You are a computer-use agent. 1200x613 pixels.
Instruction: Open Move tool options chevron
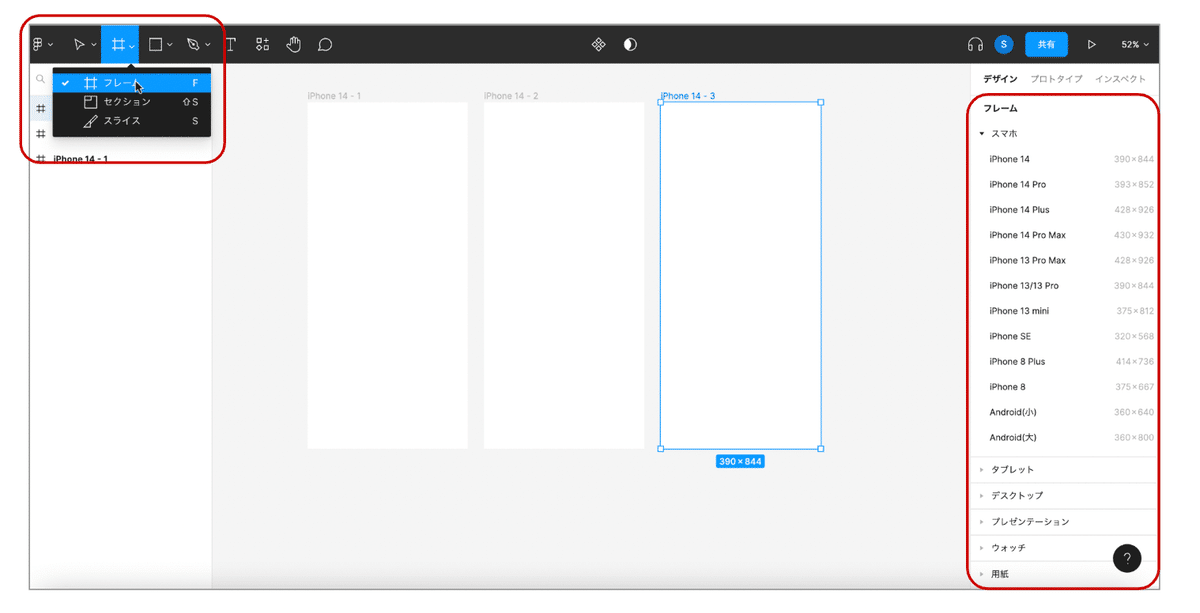(x=94, y=45)
